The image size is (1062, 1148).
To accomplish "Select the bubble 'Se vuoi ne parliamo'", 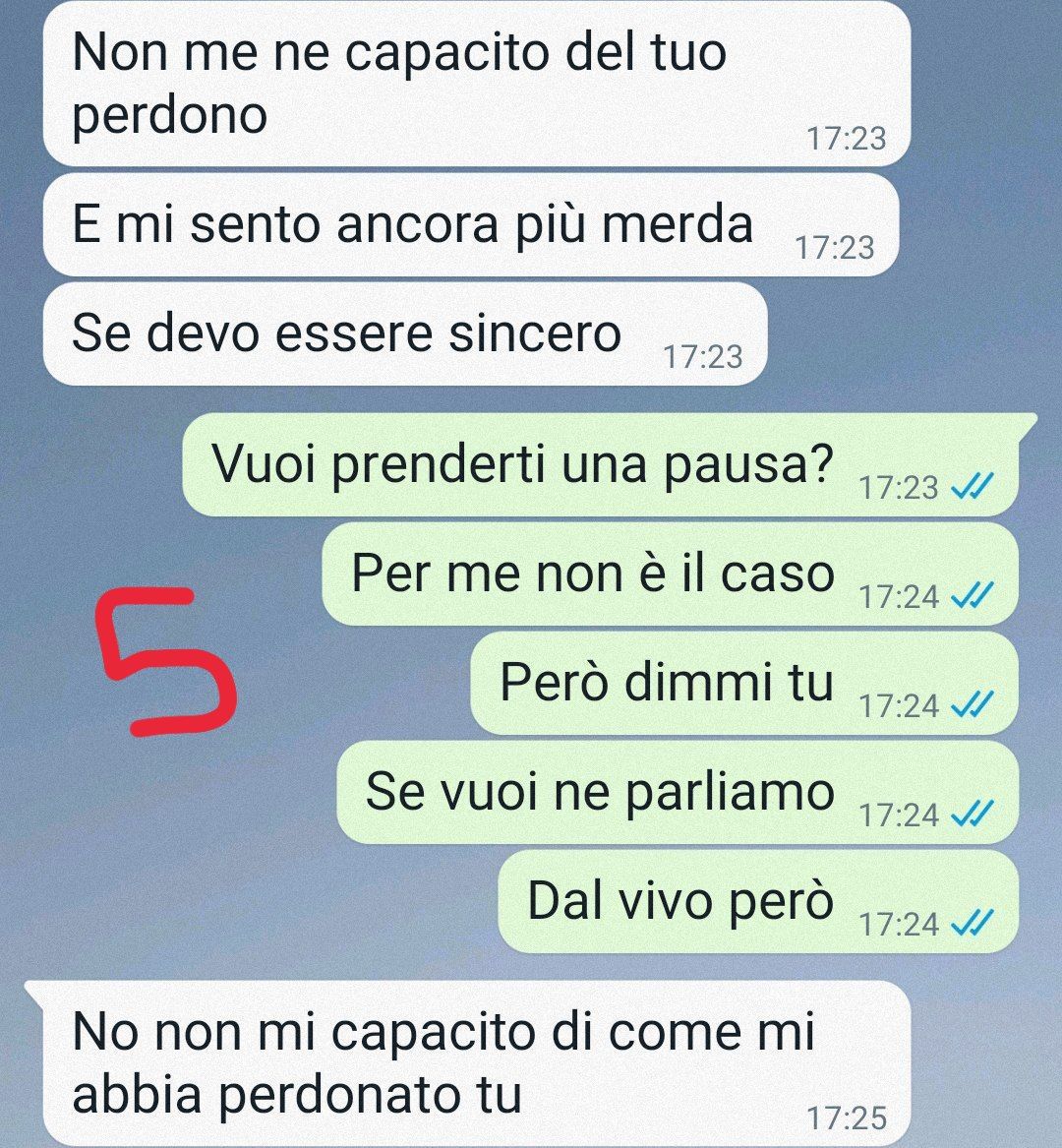I will (x=678, y=792).
